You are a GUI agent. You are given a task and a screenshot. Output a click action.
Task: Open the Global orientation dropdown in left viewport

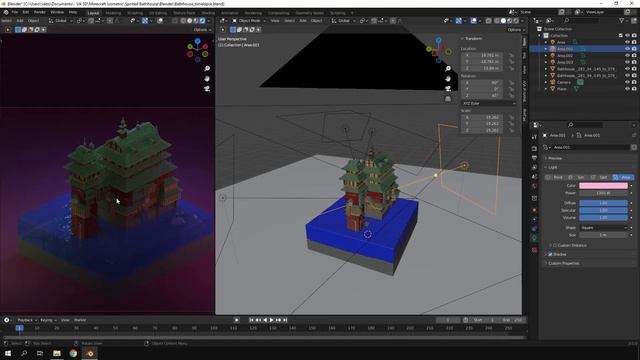[60, 20]
